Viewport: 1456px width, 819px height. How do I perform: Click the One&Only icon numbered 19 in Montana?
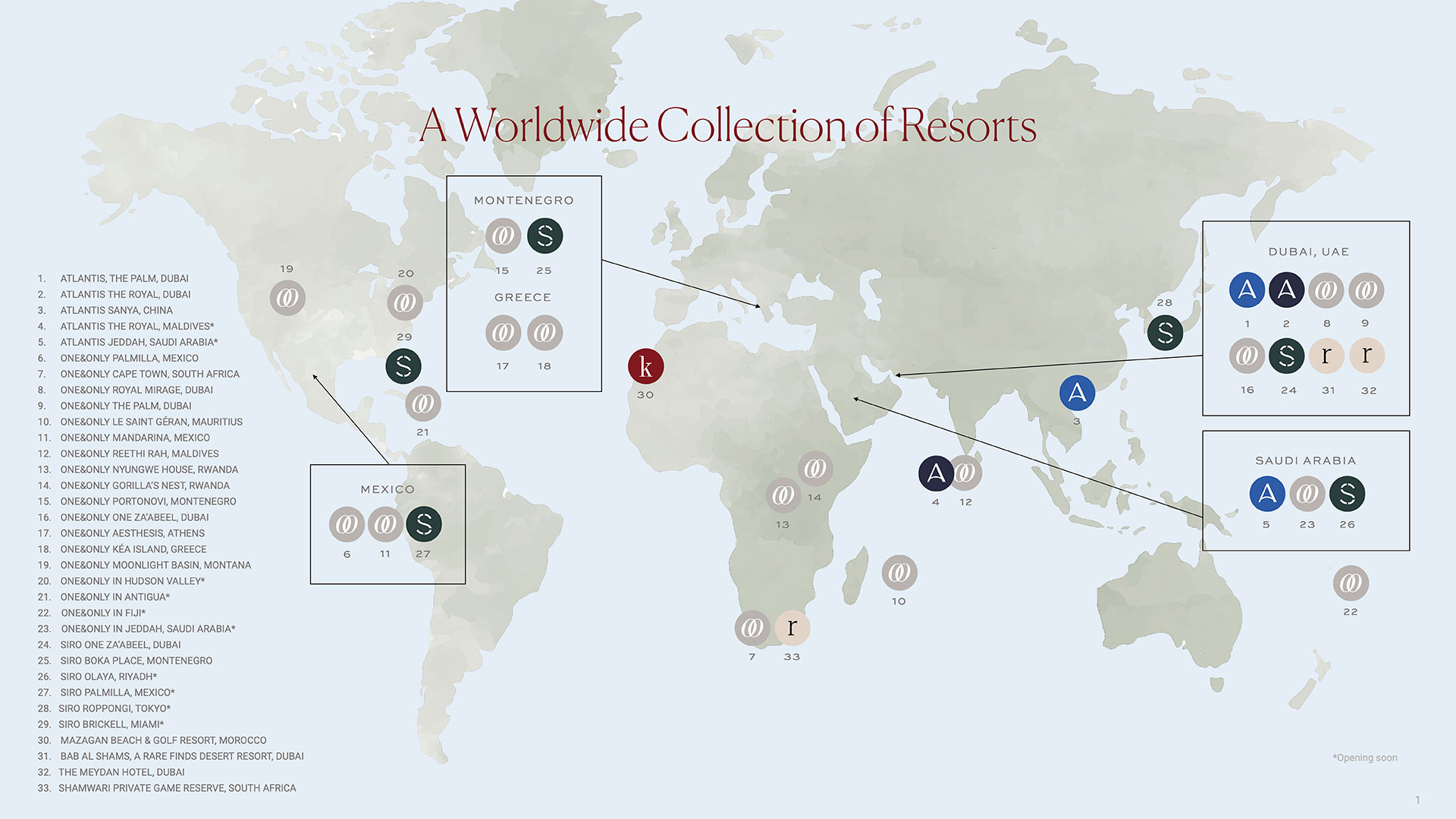[x=287, y=298]
